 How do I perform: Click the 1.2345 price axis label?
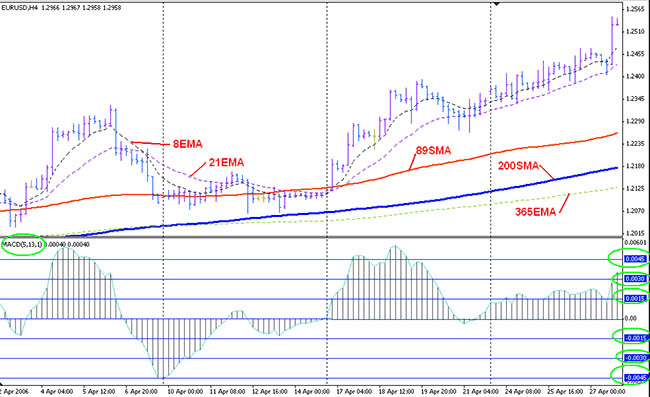coord(636,99)
